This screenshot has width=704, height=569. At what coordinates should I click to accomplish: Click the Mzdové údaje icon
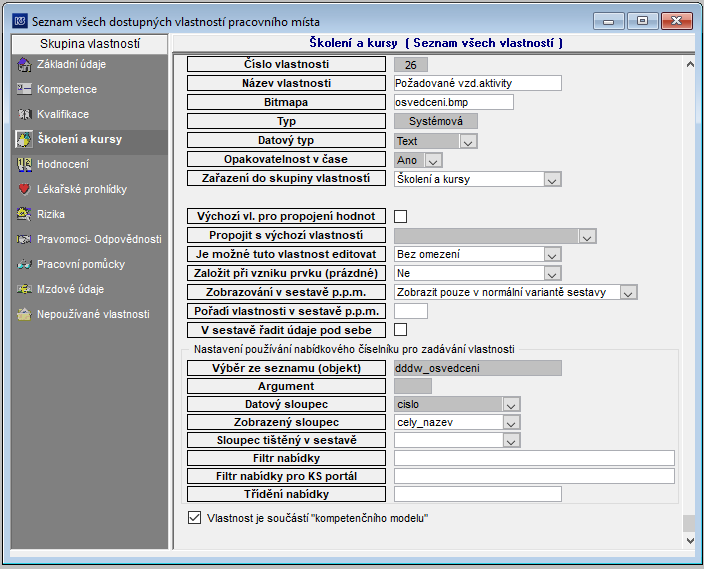[24, 289]
